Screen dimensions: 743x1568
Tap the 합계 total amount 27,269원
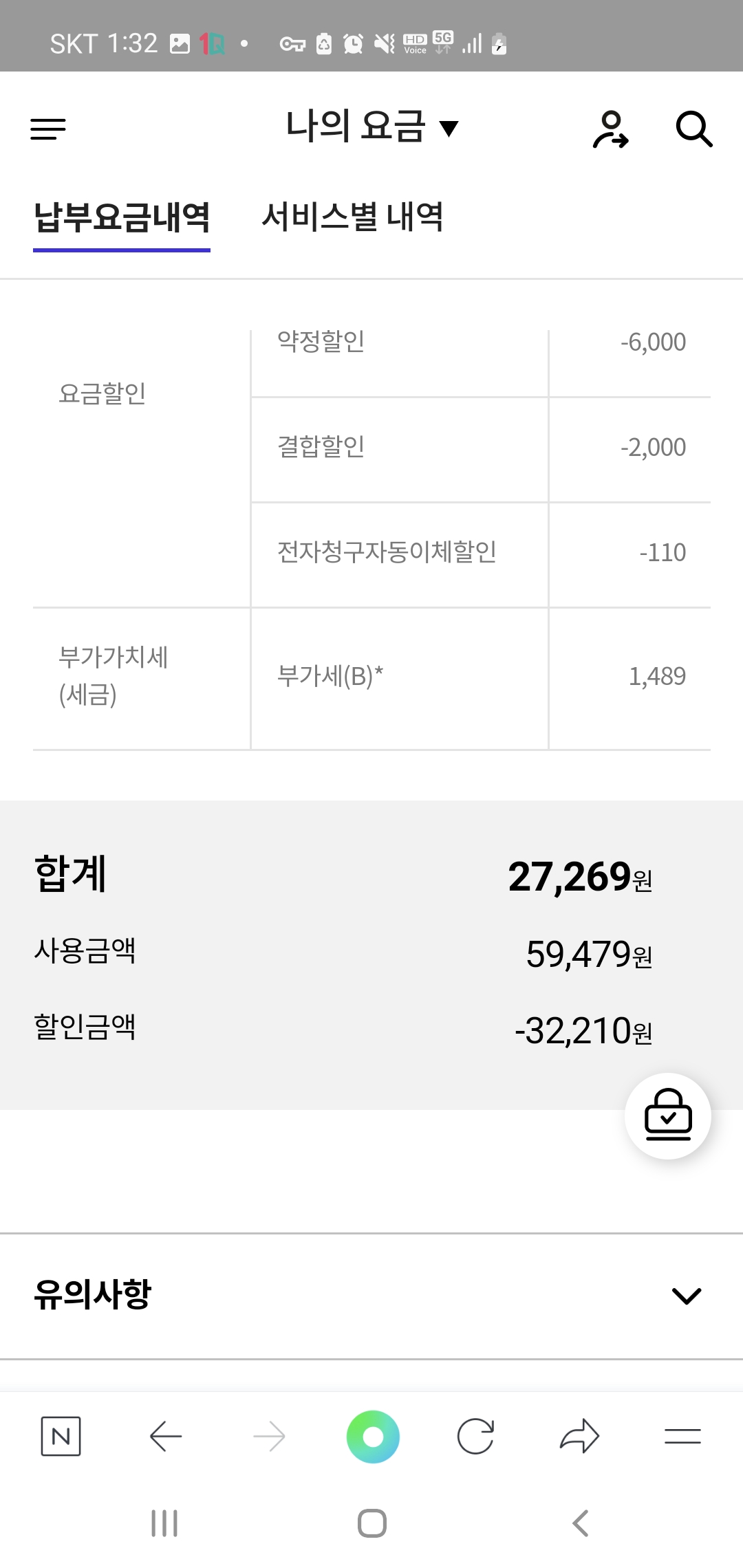[580, 877]
